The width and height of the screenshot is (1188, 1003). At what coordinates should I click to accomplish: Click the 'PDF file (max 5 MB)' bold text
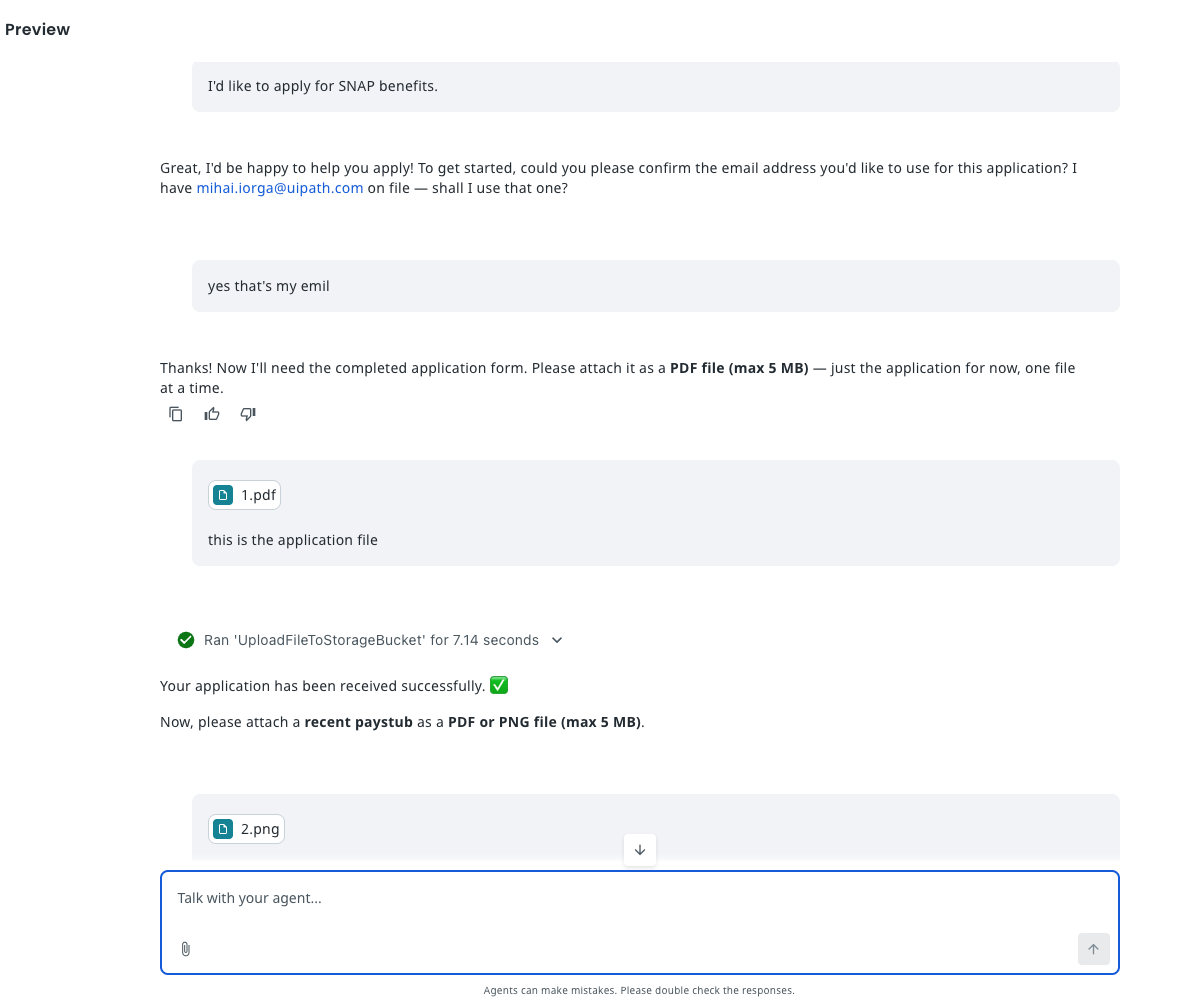tap(739, 368)
